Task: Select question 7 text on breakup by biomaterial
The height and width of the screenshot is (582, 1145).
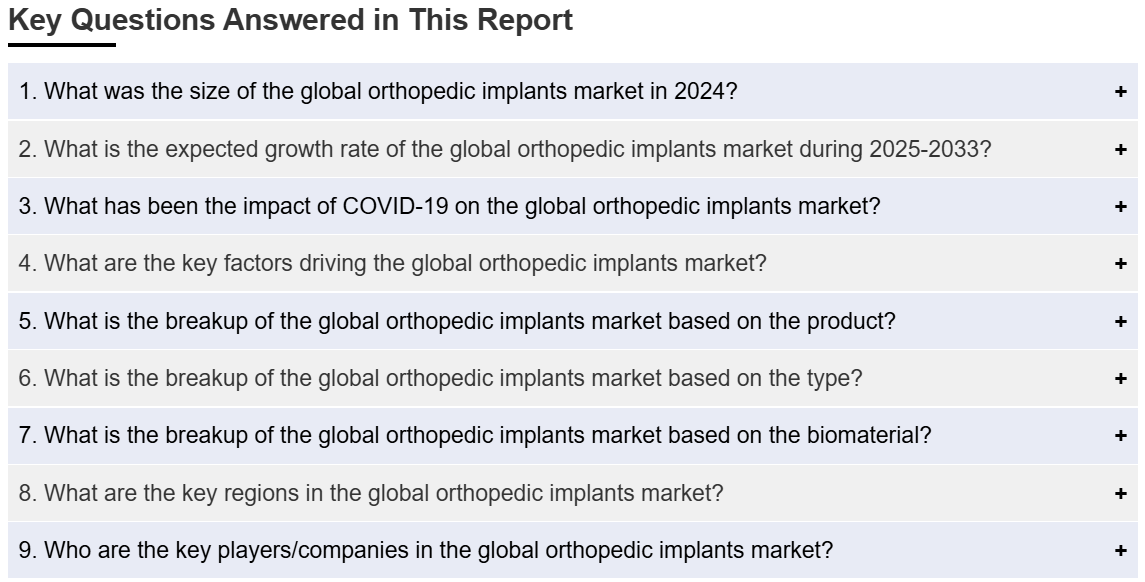Action: coord(475,436)
